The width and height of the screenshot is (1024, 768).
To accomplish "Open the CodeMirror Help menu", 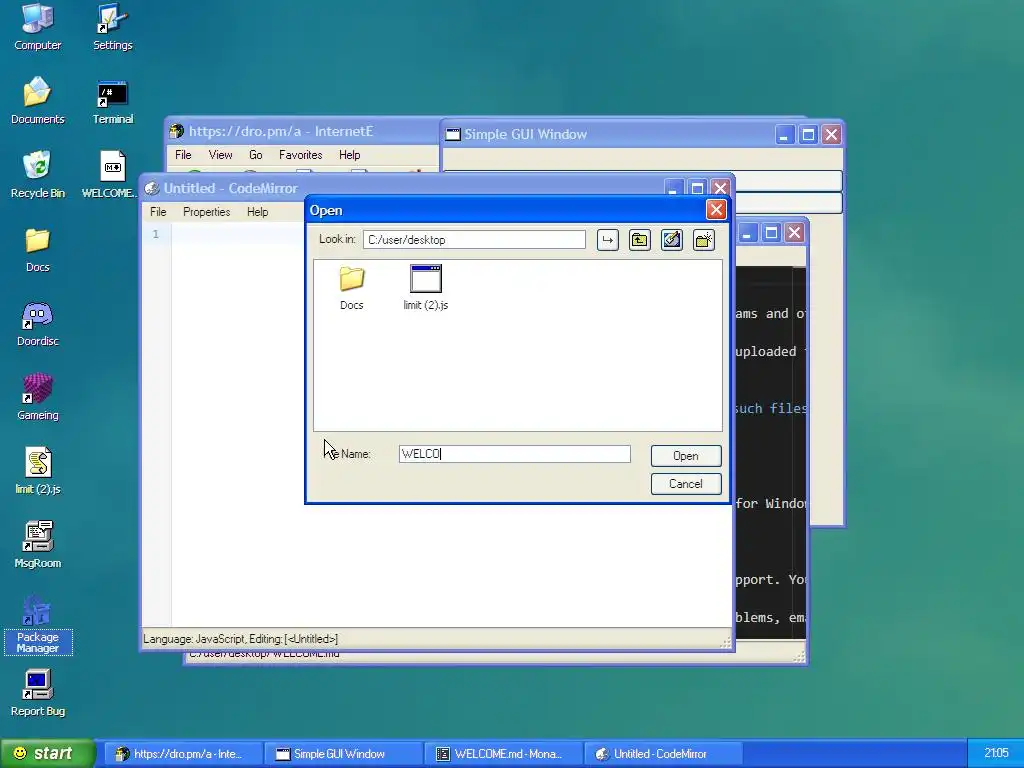I will coord(257,212).
